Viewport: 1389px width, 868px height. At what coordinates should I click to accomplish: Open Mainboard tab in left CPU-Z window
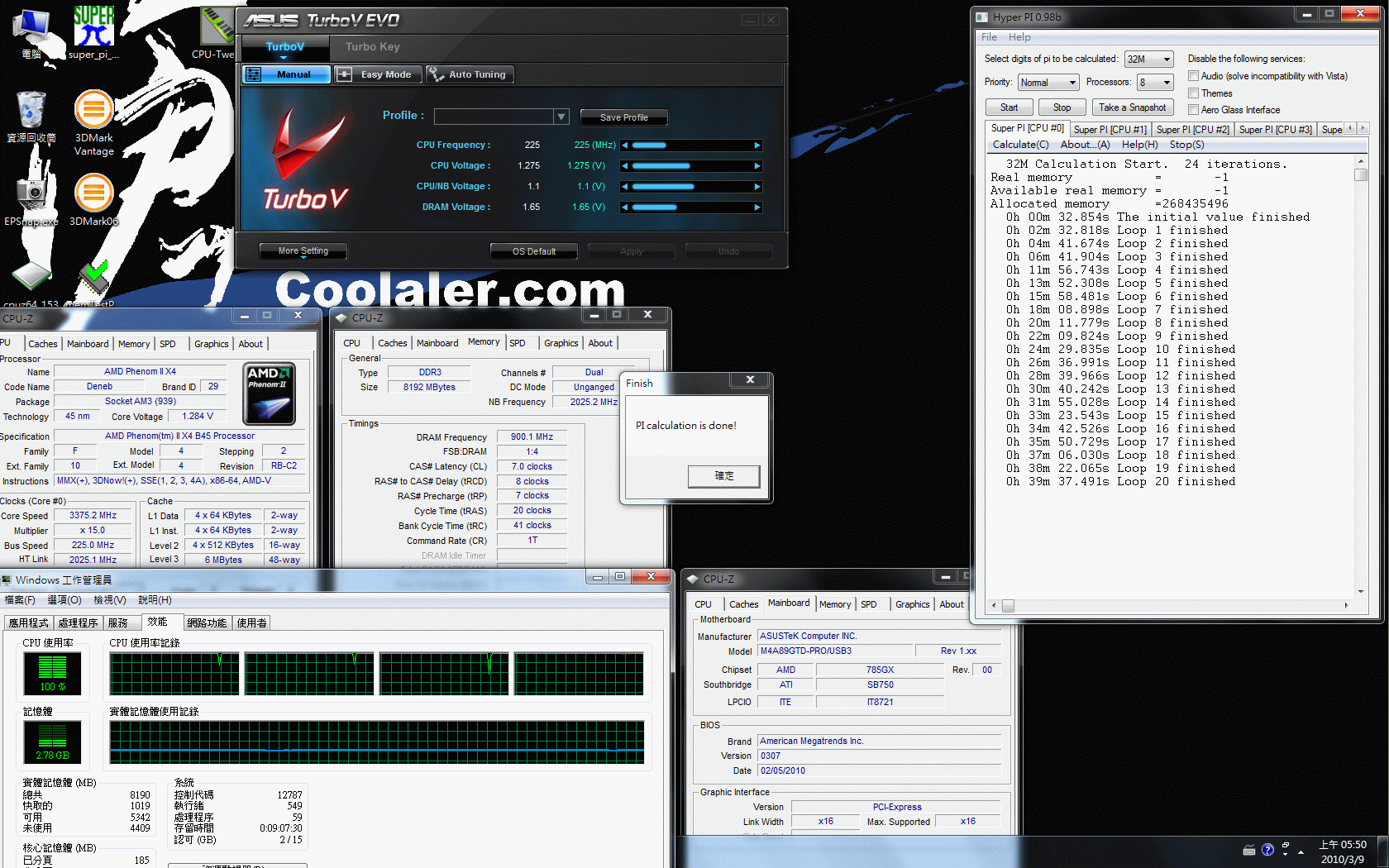point(88,344)
